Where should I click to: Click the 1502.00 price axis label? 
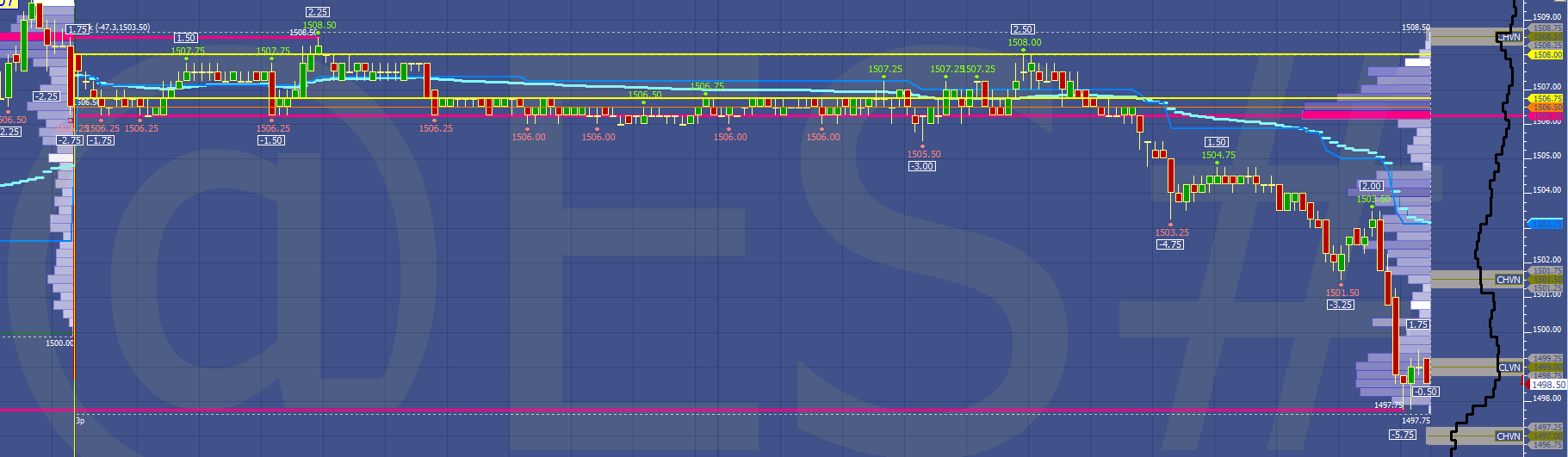(1547, 259)
